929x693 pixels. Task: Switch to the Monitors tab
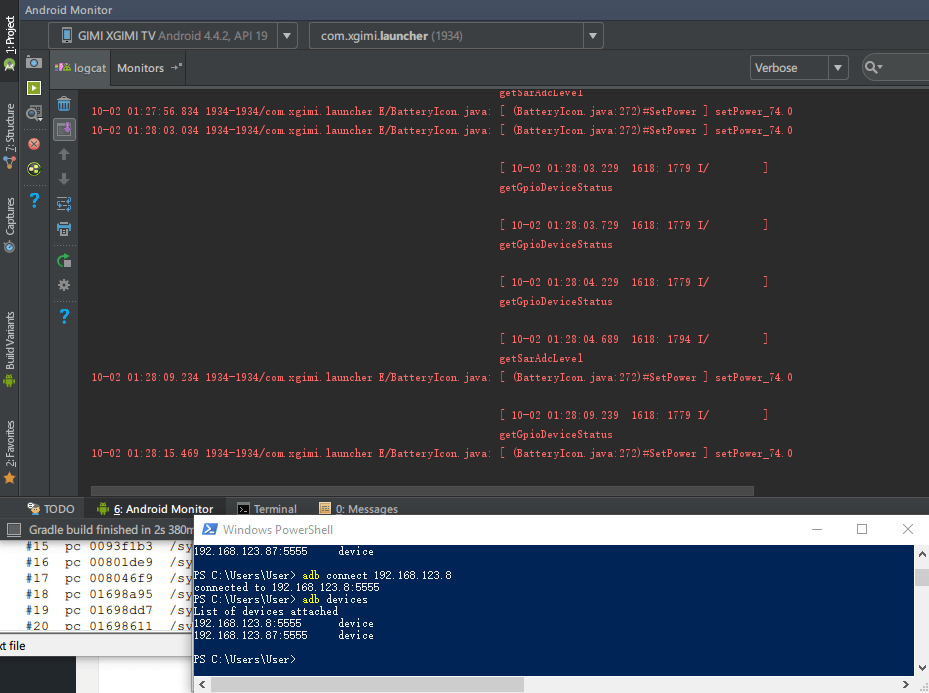140,68
